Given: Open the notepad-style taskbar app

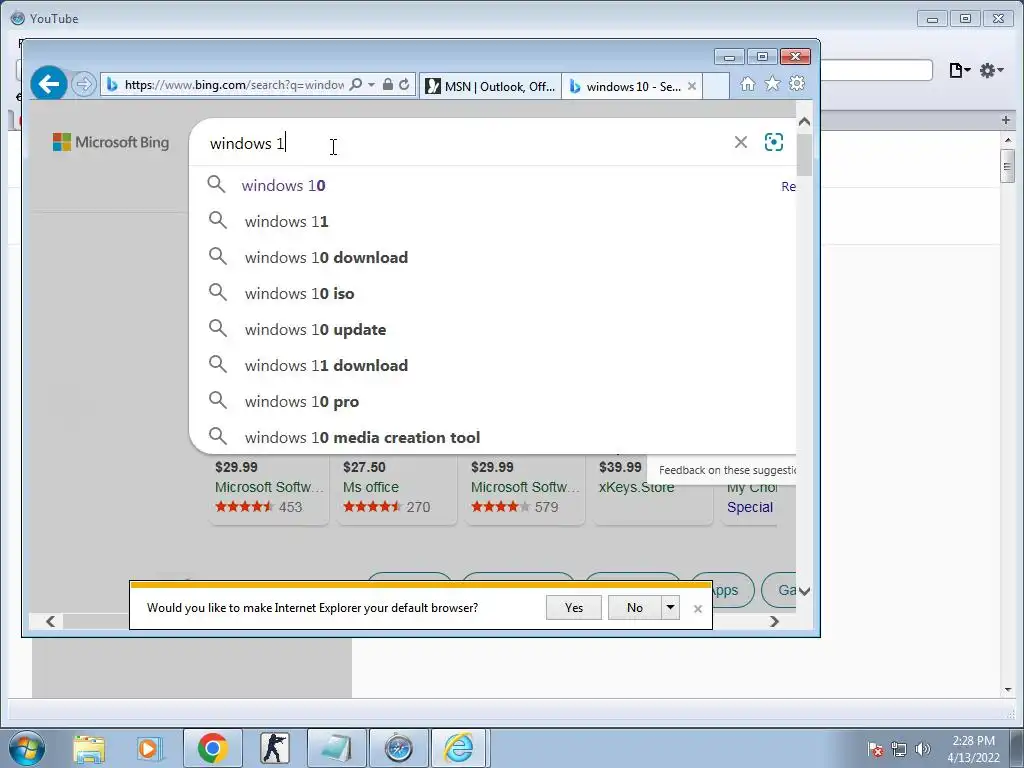Looking at the screenshot, I should (336, 748).
